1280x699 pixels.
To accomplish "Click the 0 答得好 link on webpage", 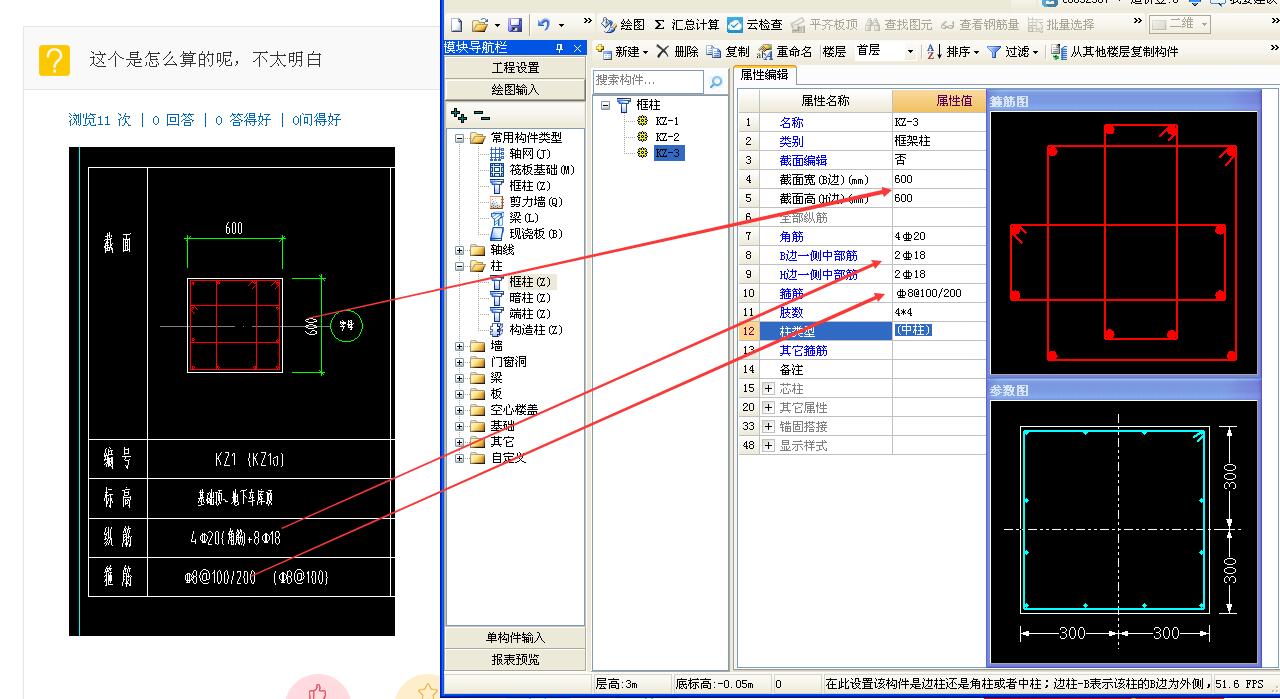I will (243, 119).
